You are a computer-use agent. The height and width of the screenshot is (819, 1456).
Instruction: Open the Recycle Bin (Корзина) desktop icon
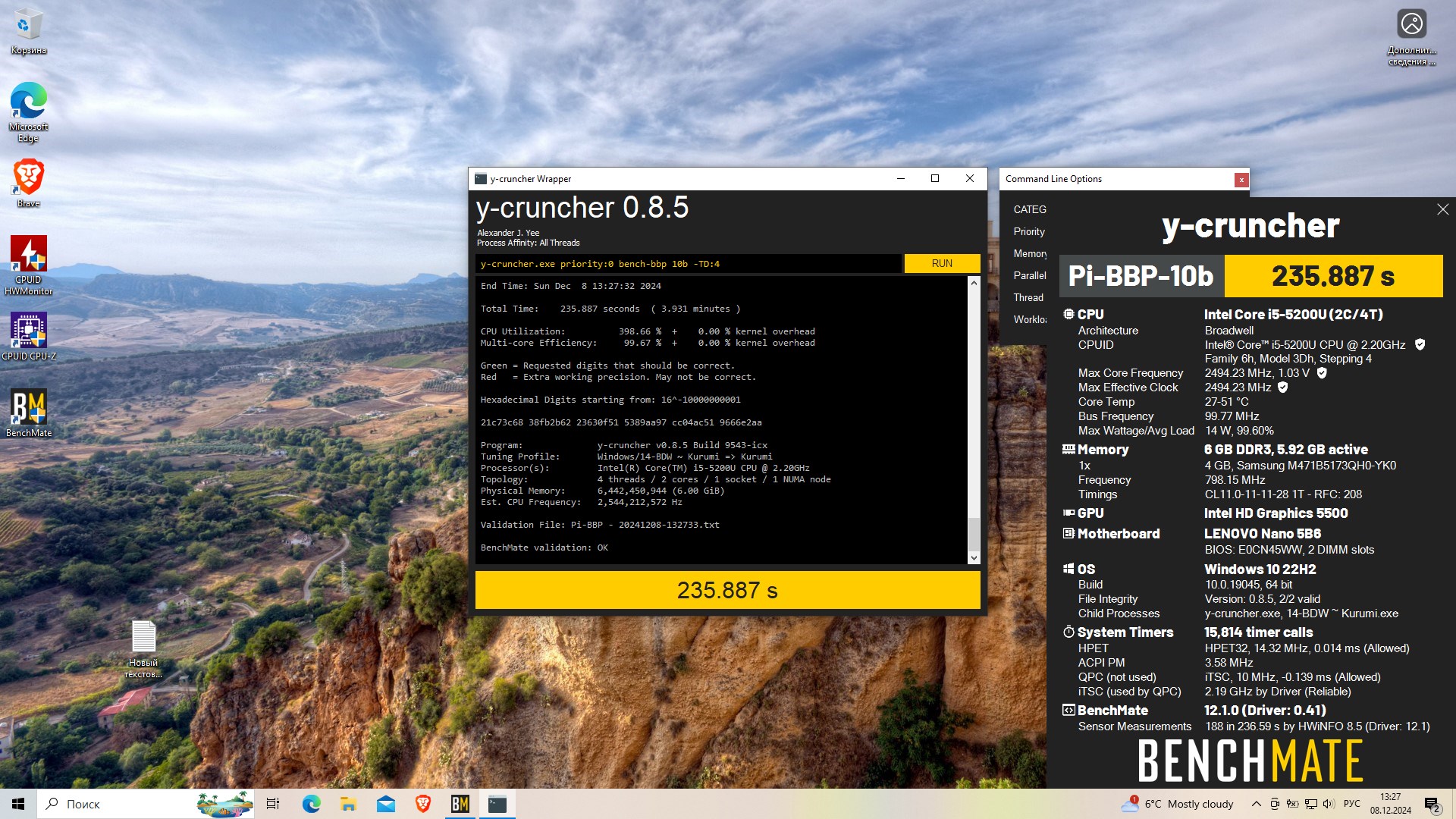(x=28, y=30)
